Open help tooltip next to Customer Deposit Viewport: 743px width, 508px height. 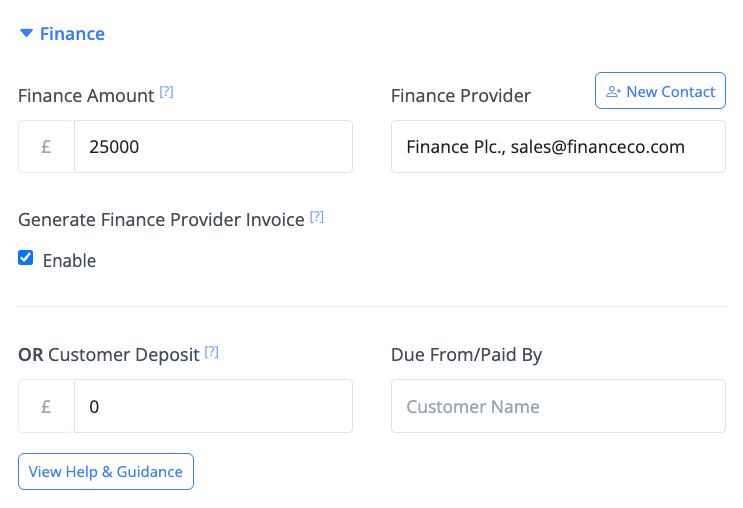tap(212, 352)
